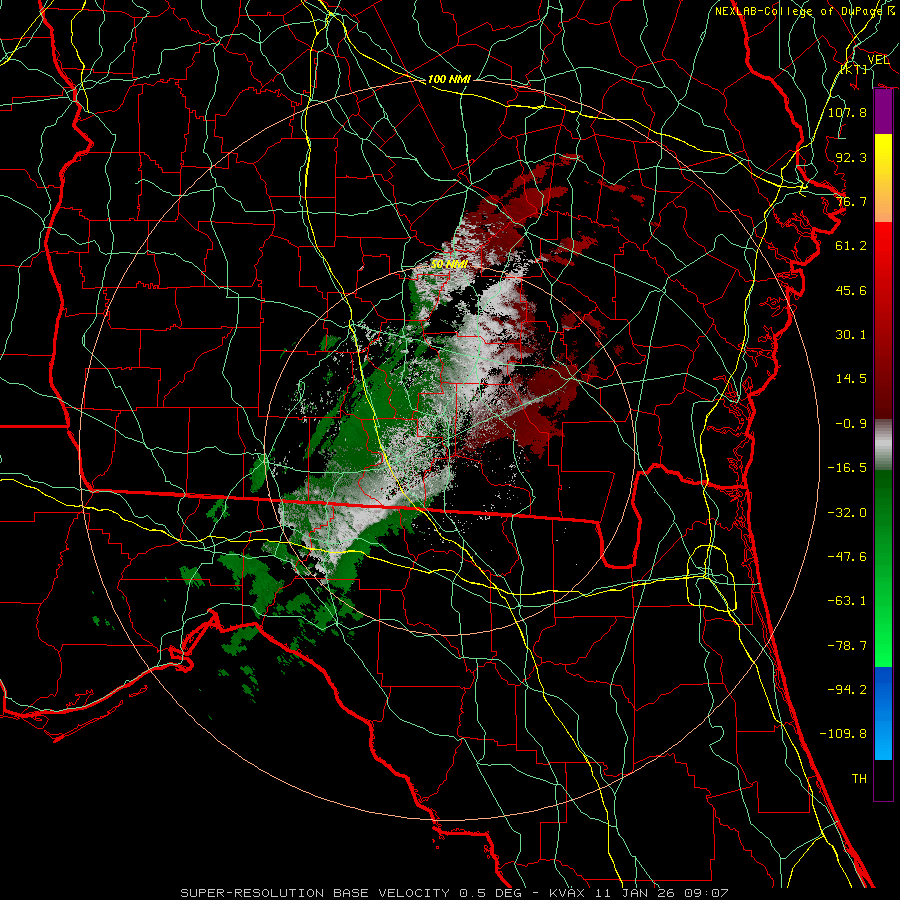The height and width of the screenshot is (900, 900).
Task: Click the -78.7 legend value
Action: pos(847,646)
